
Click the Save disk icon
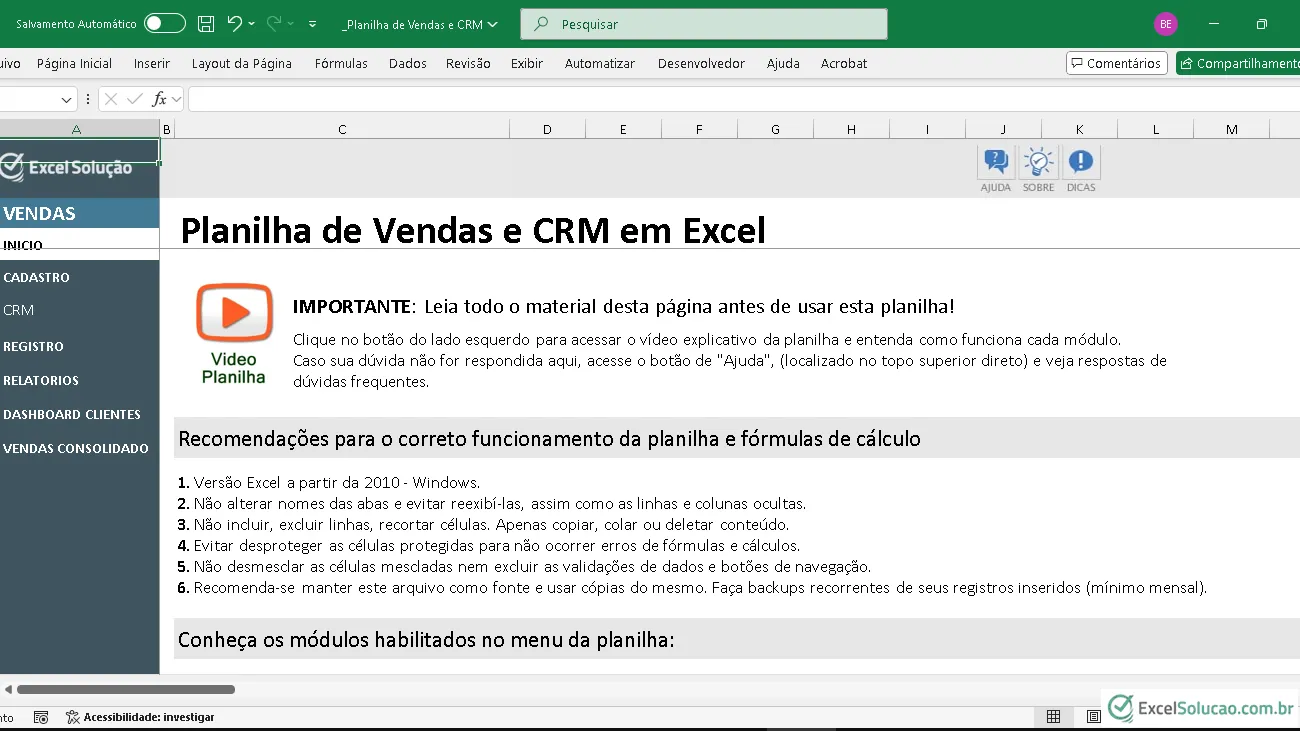[x=206, y=24]
